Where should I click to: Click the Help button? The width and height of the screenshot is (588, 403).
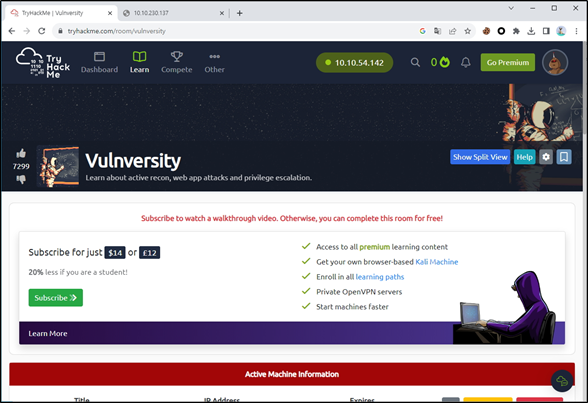[524, 157]
